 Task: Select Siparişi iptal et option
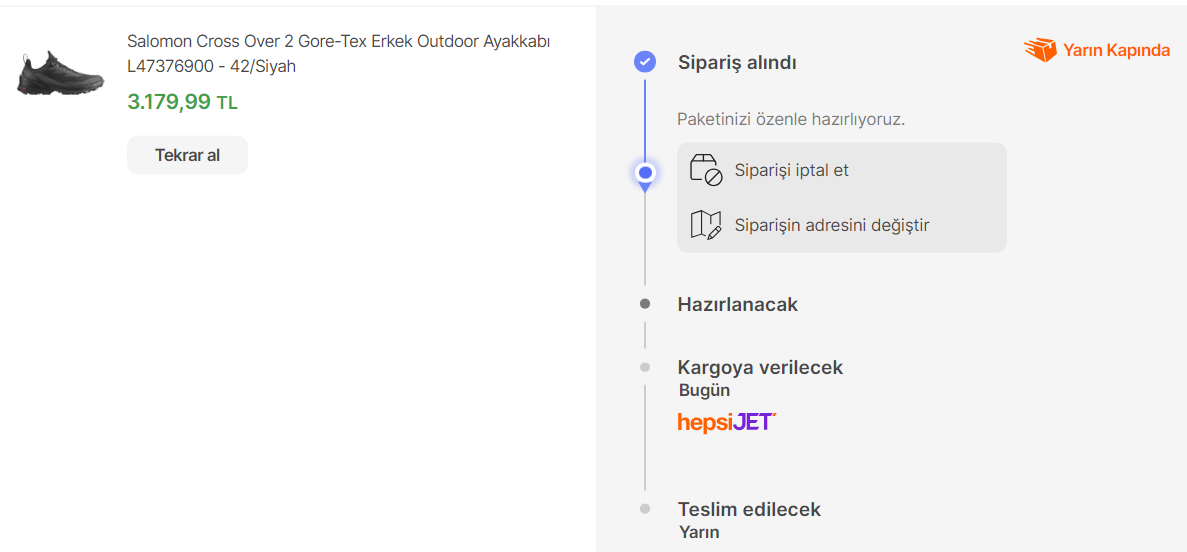(791, 170)
